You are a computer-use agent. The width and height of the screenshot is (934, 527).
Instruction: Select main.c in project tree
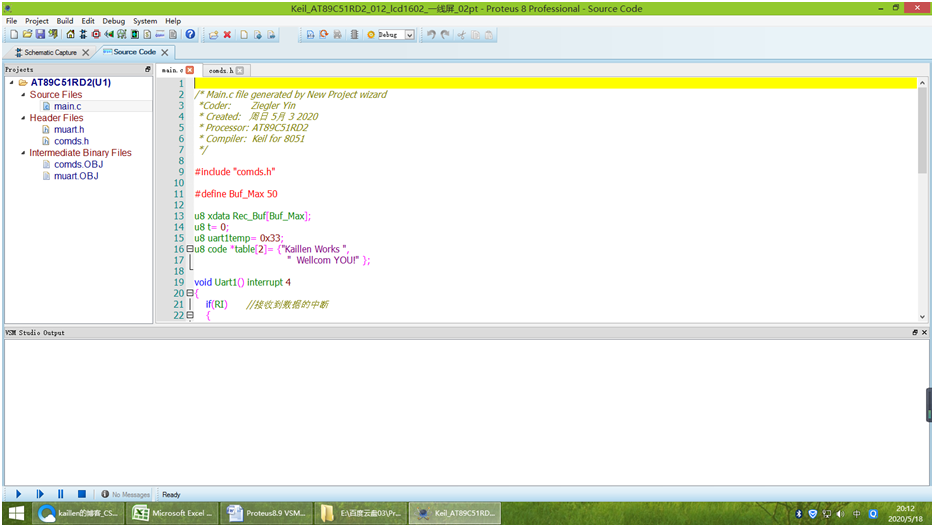pos(67,106)
